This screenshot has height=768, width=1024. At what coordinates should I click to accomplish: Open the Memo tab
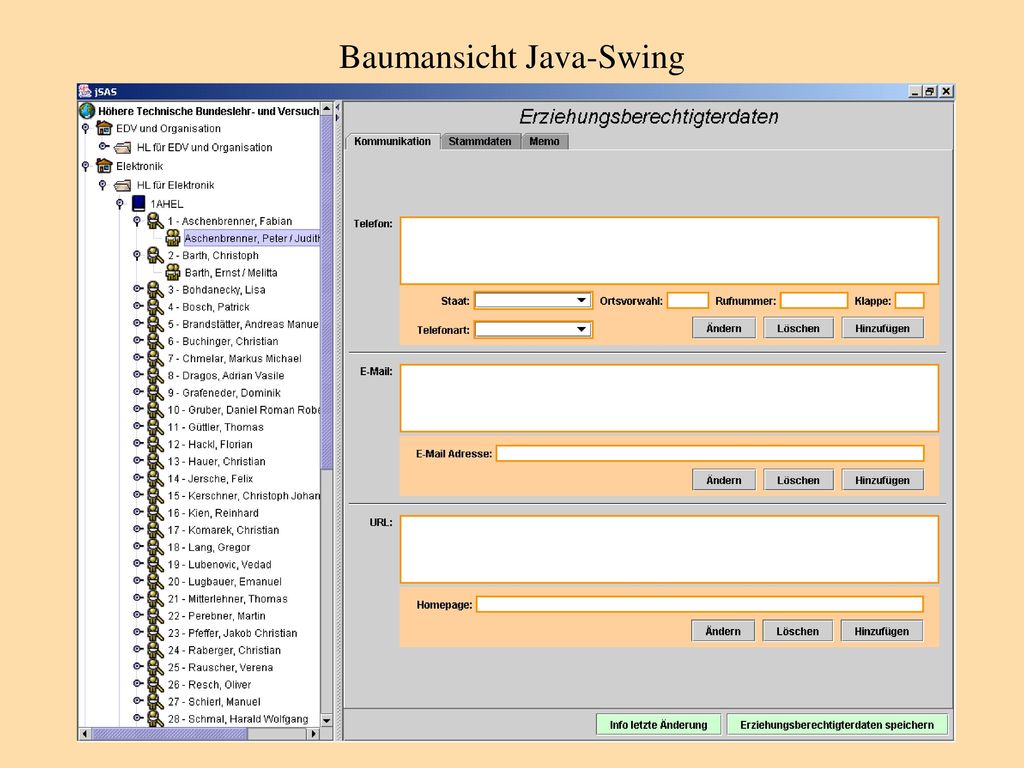(x=545, y=141)
